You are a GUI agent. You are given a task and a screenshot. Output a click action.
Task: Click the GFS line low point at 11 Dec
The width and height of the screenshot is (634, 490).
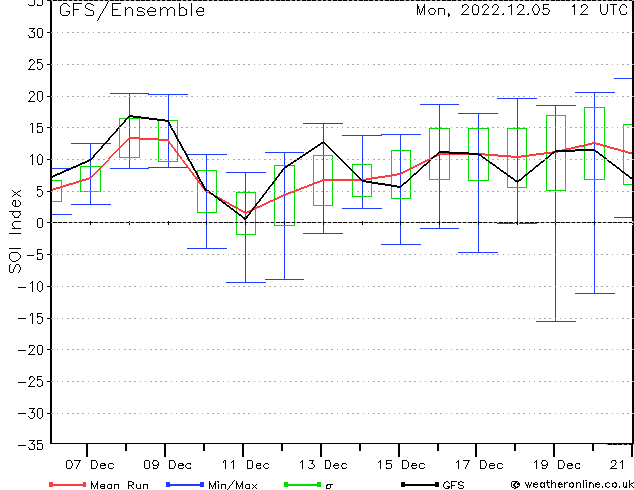click(x=245, y=218)
